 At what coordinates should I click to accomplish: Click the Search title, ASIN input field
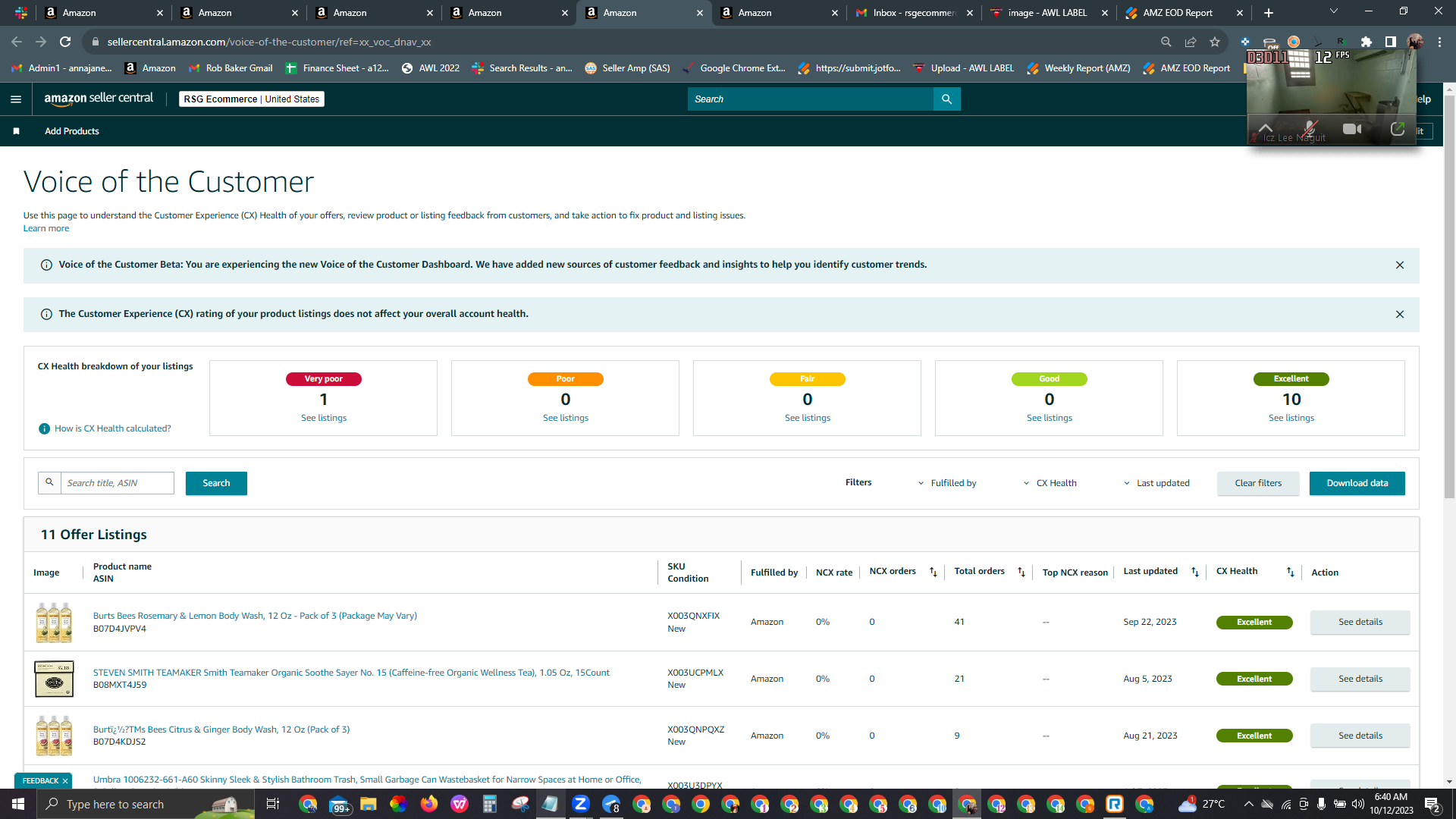pyautogui.click(x=118, y=484)
